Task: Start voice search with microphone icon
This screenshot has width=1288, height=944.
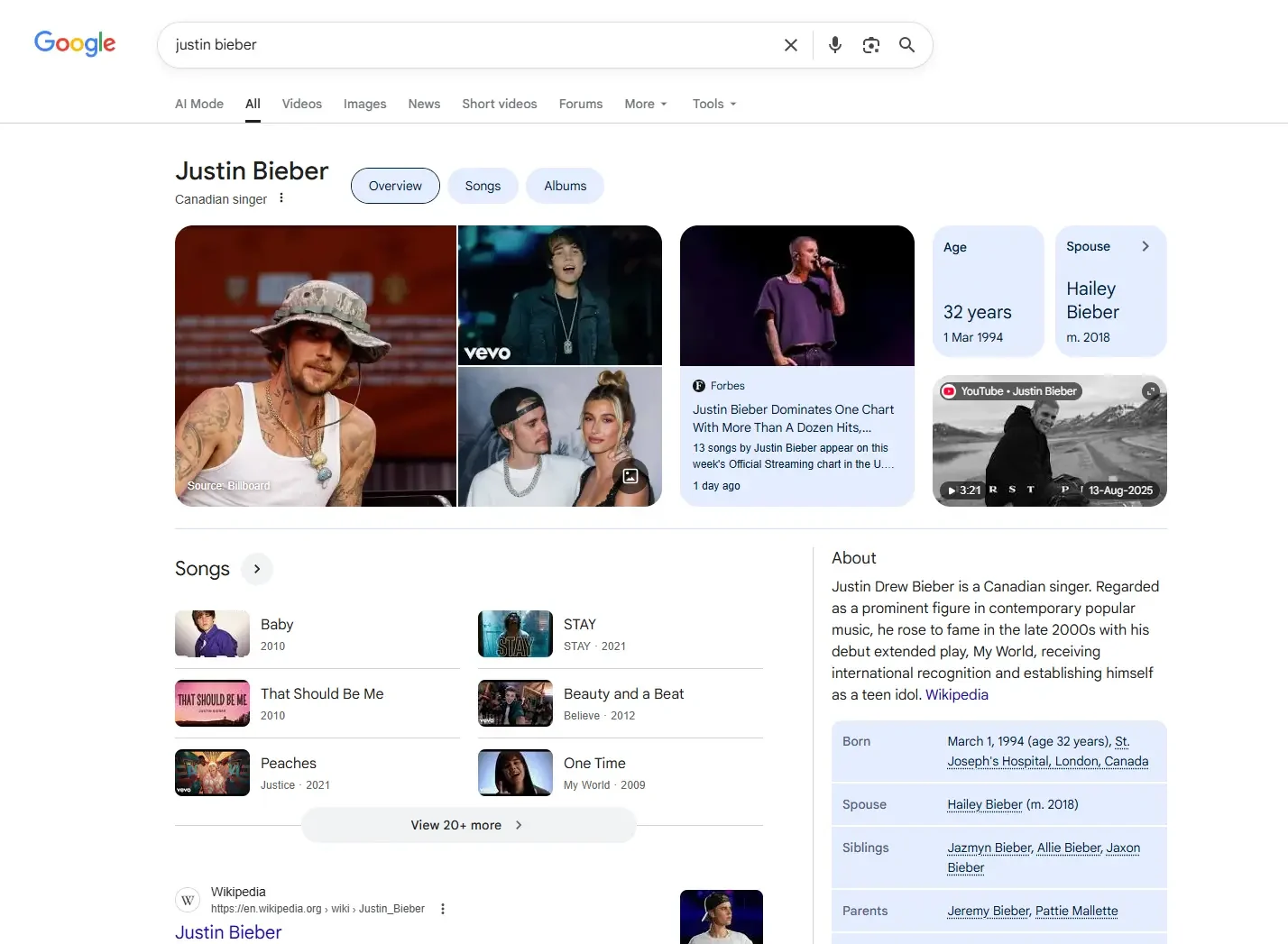Action: (x=835, y=45)
